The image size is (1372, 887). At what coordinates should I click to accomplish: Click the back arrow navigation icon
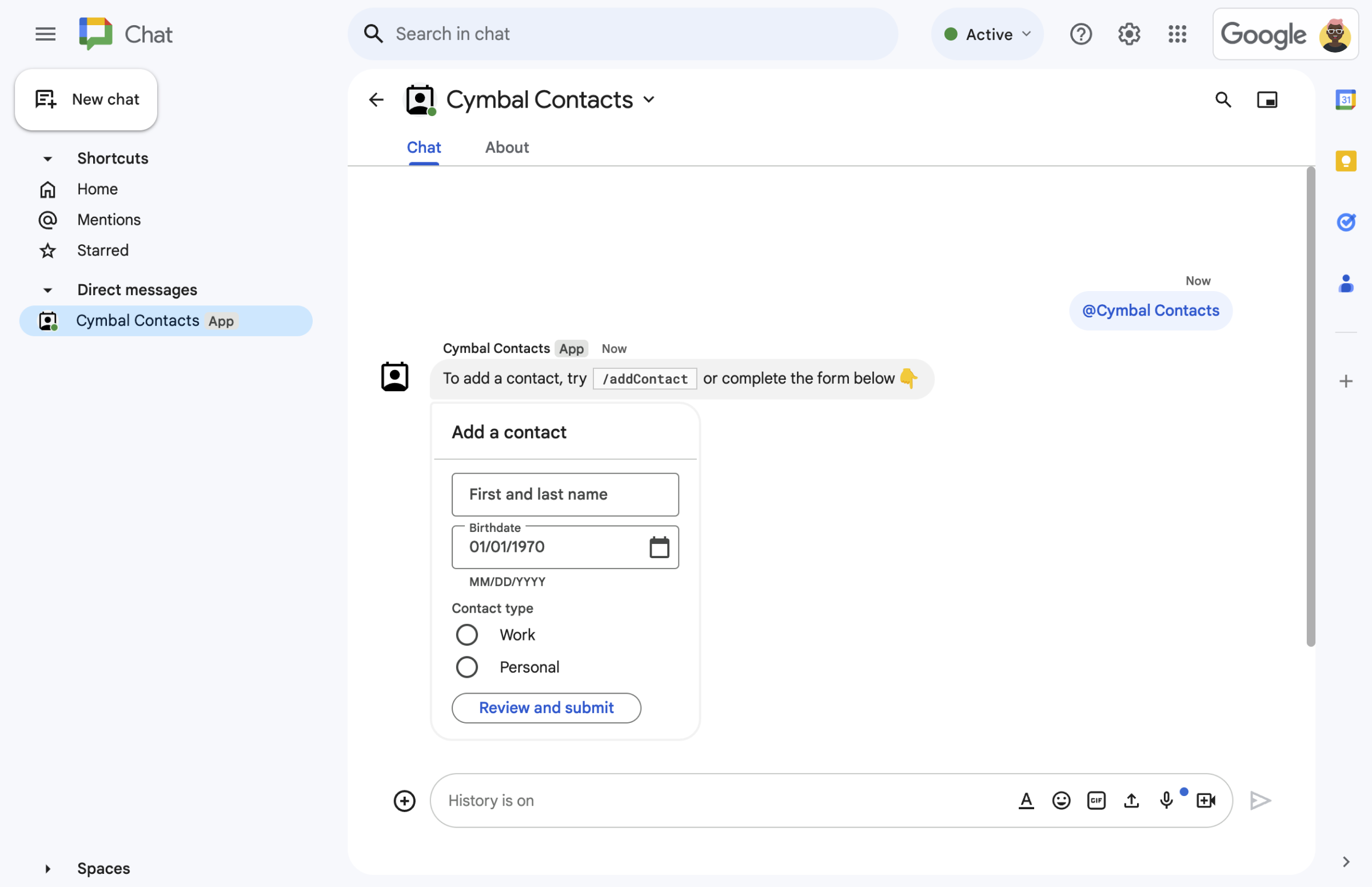coord(375,99)
